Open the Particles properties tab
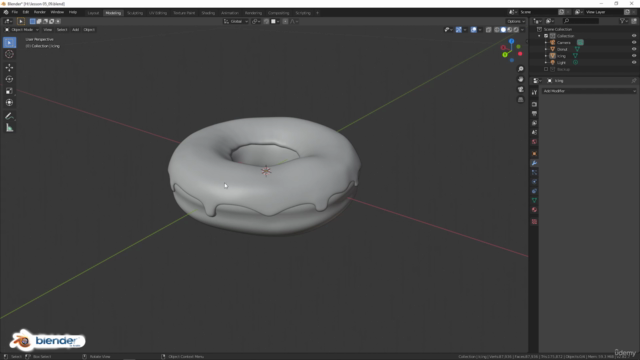This screenshot has width=640, height=360. point(534,173)
